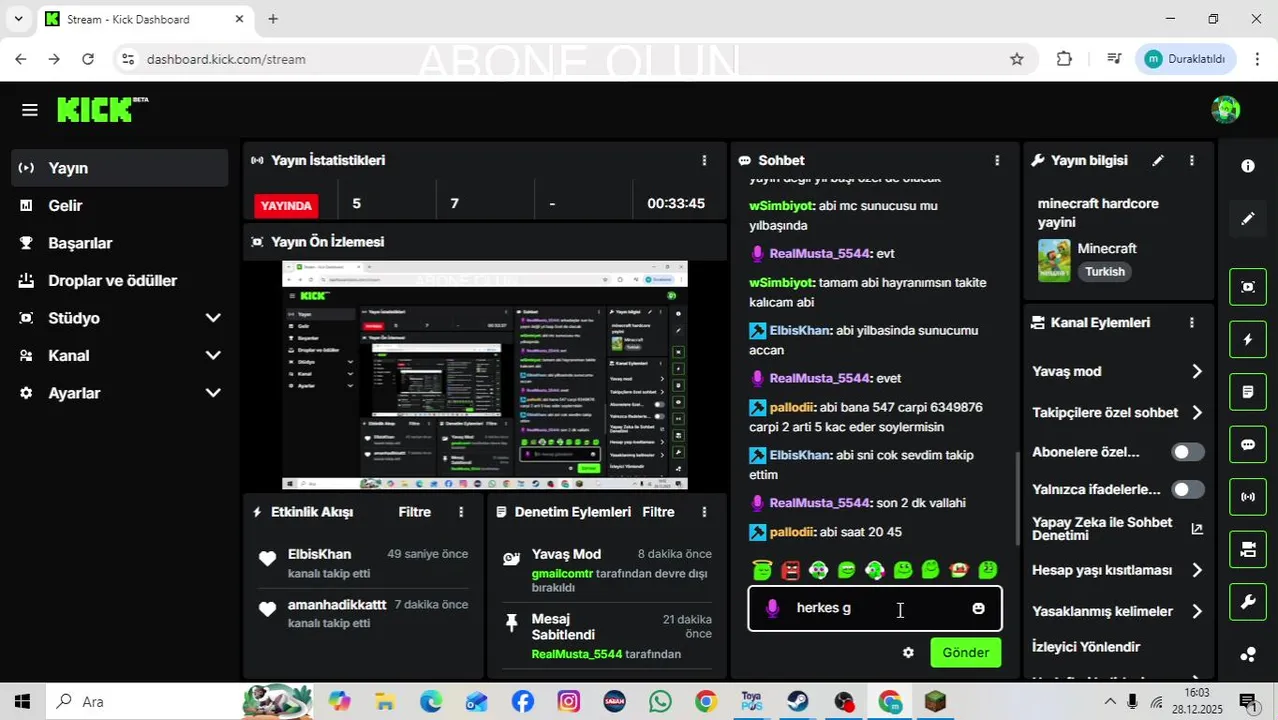Expand Ayarlar sidebar section

click(x=213, y=393)
